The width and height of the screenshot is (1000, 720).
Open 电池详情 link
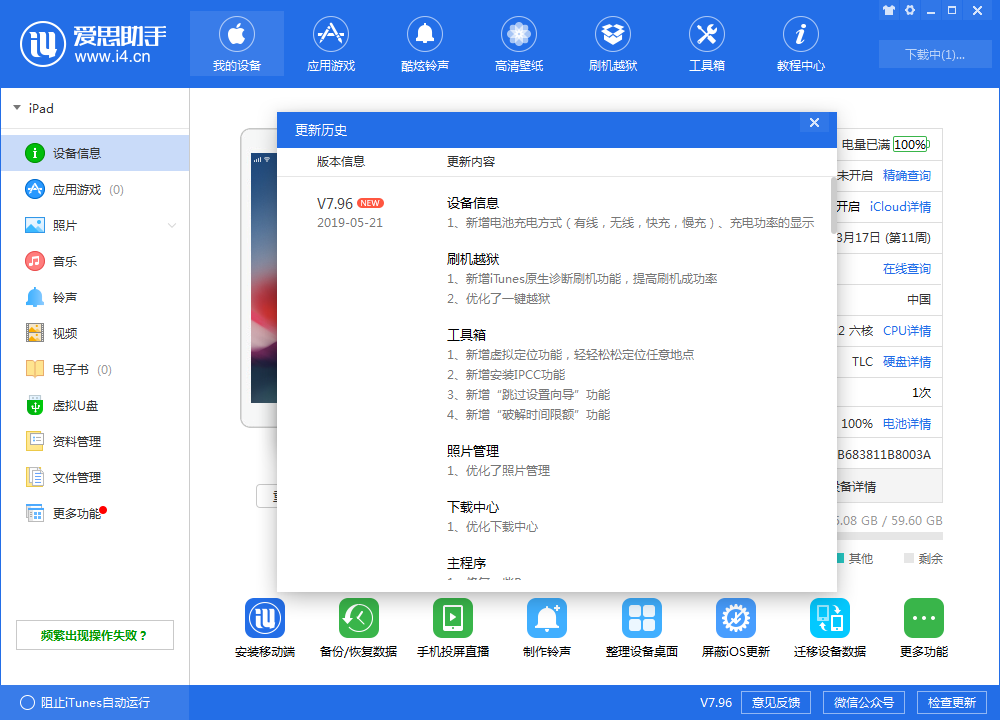906,423
